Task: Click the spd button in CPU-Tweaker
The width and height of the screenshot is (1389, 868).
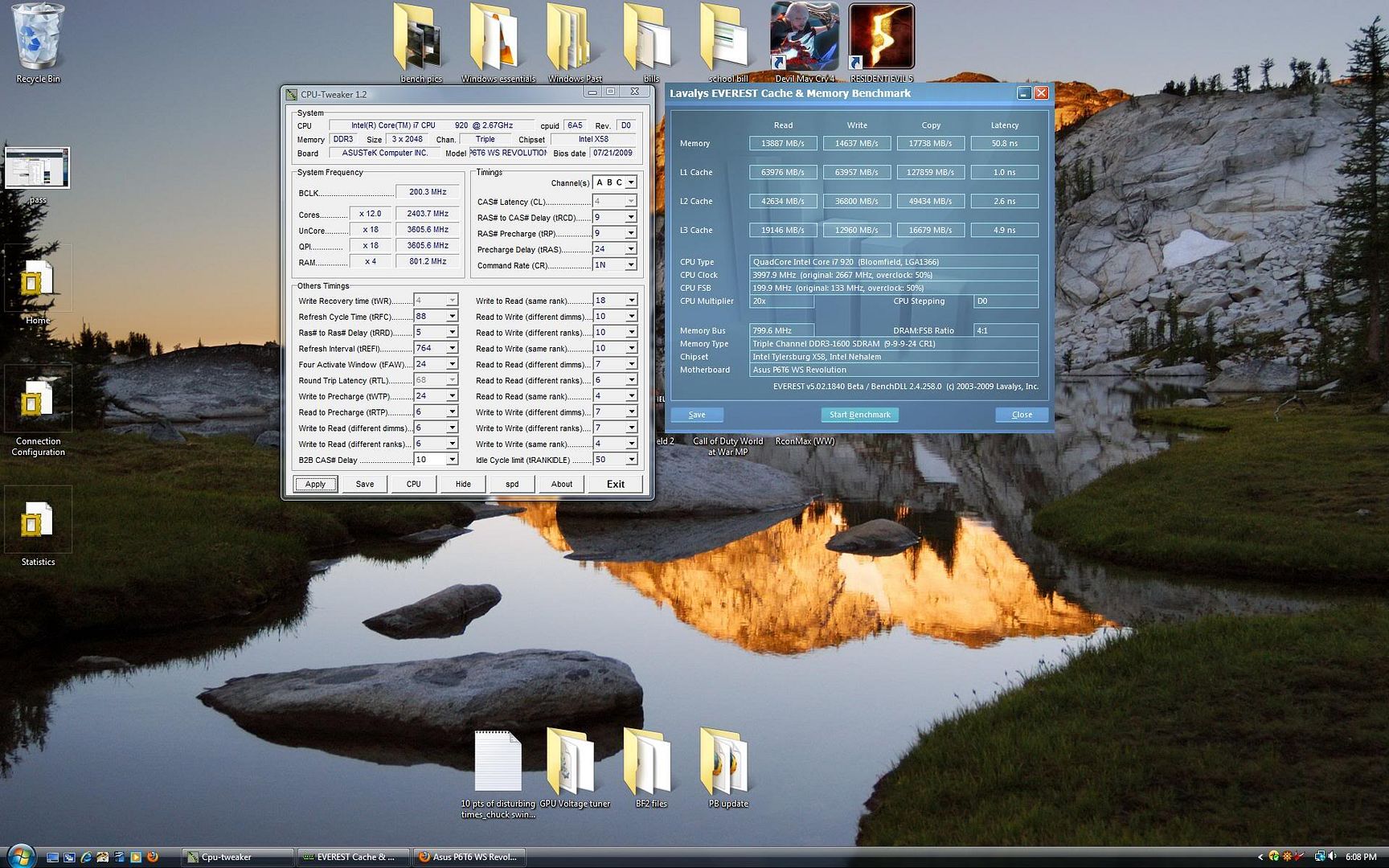Action: coord(512,484)
